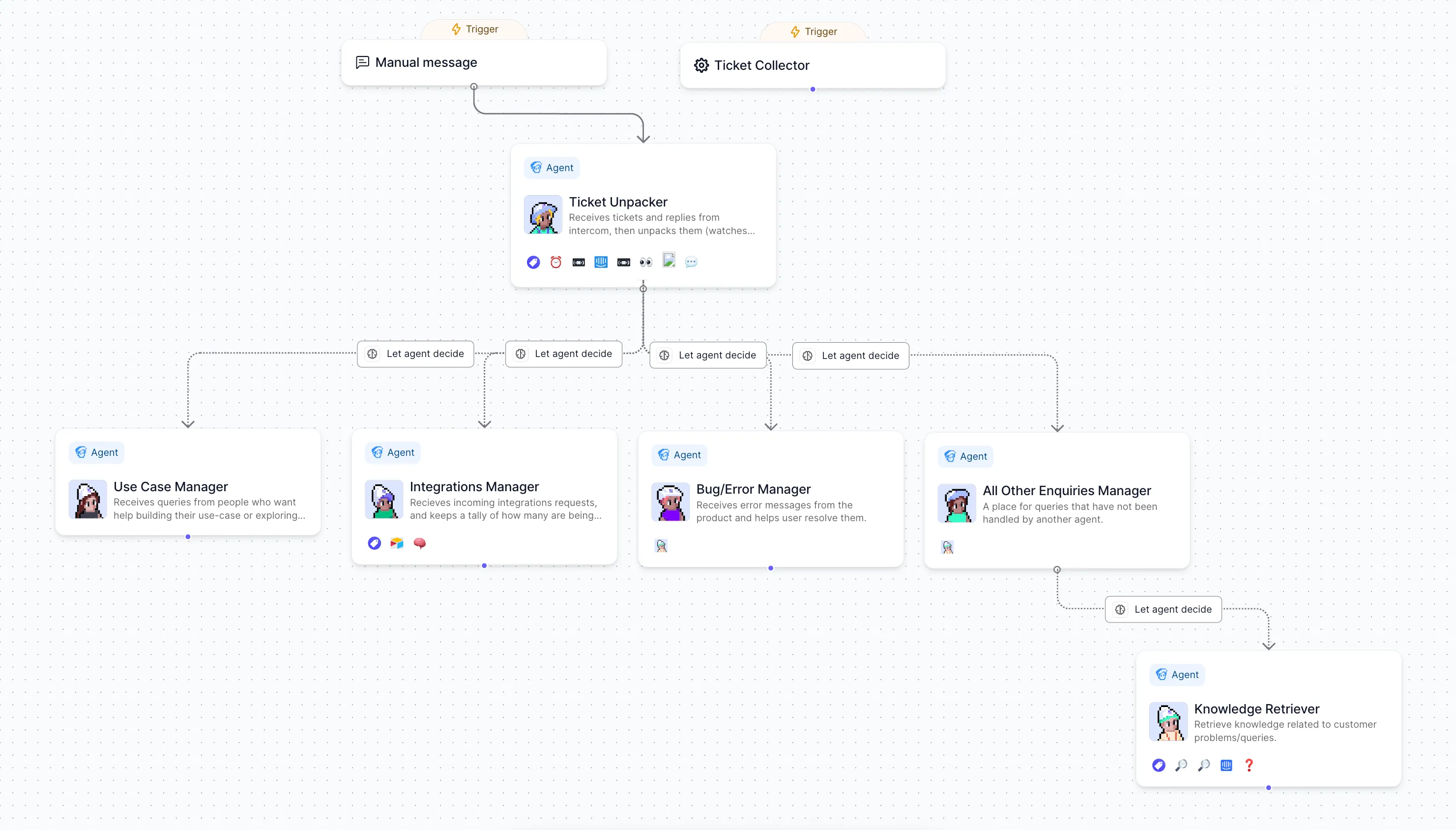Click the brain tool icon in Integrations Manager
Image resolution: width=1456 pixels, height=830 pixels.
[x=419, y=543]
